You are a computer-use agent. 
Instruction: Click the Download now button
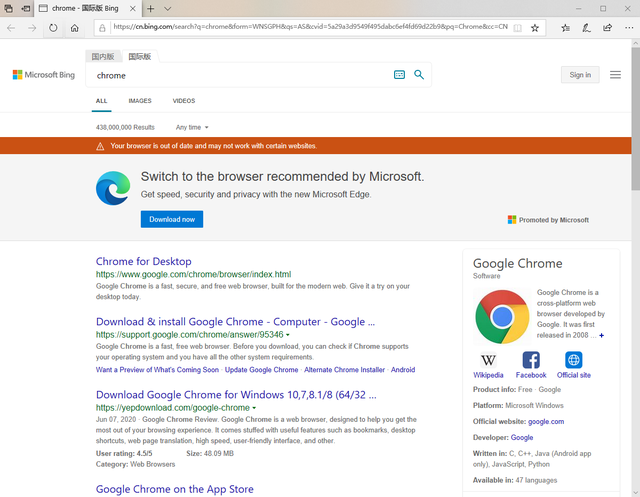172,219
